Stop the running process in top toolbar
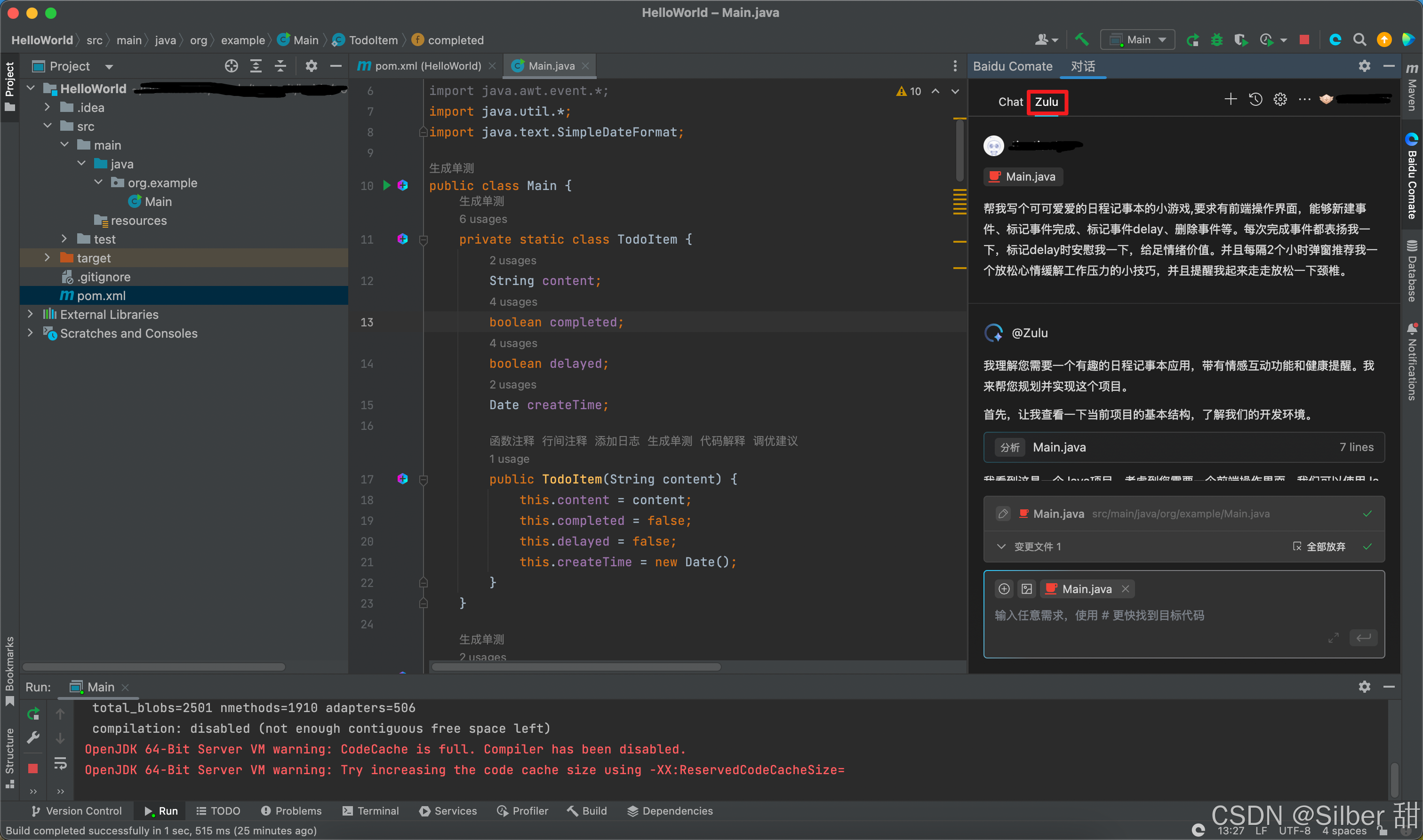1423x840 pixels. [1304, 40]
